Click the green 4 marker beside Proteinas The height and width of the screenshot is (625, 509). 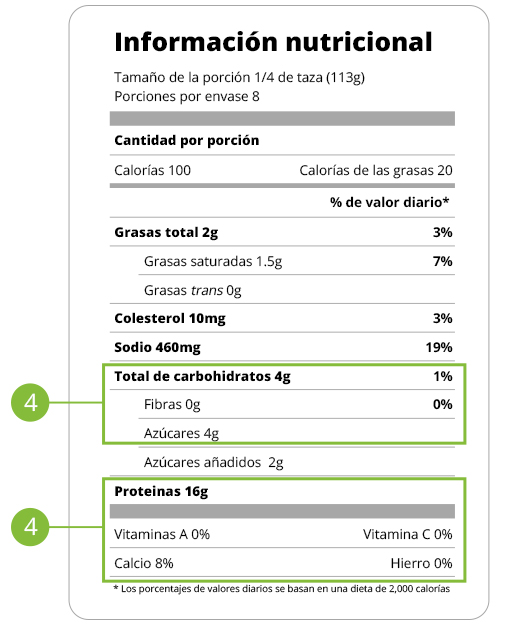coord(30,527)
